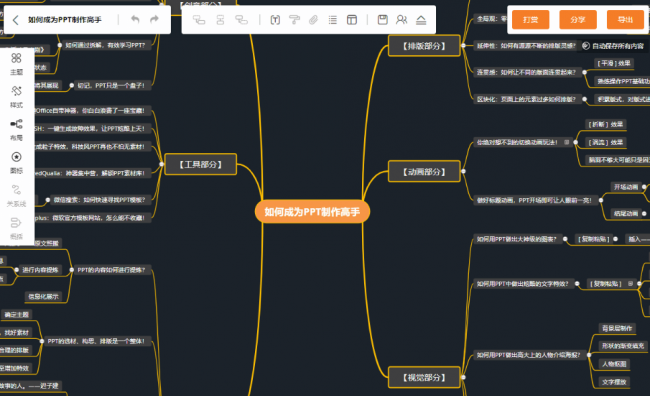Image resolution: width=650 pixels, height=396 pixels.
Task: Select the 【工具部分】 branch node
Action: coord(201,164)
